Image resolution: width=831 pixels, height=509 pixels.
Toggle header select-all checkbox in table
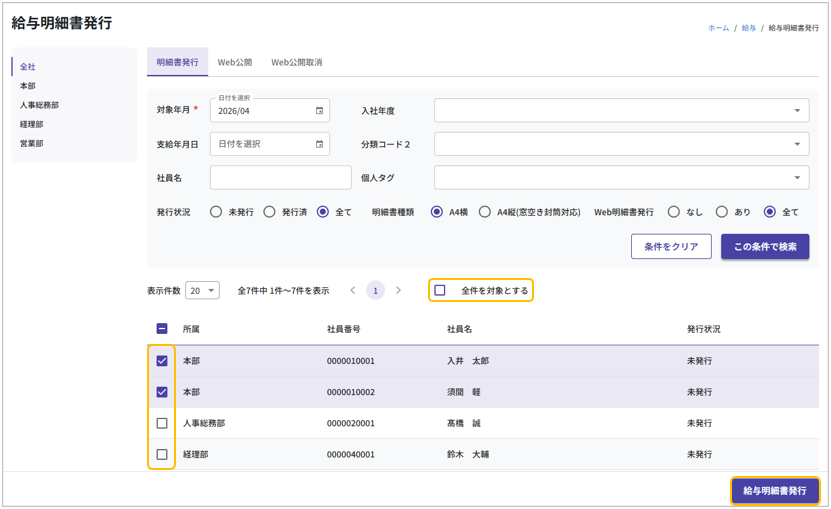162,329
